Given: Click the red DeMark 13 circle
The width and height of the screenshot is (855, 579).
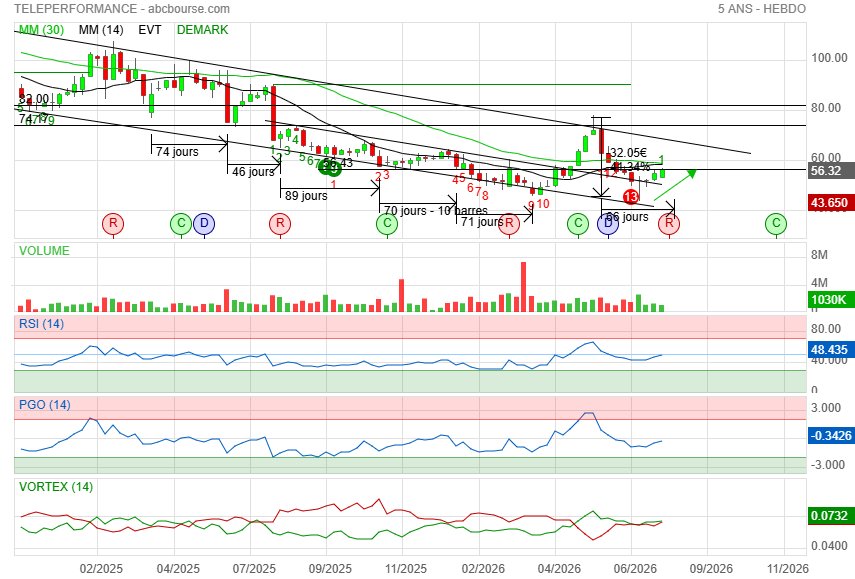Looking at the screenshot, I should (x=631, y=197).
